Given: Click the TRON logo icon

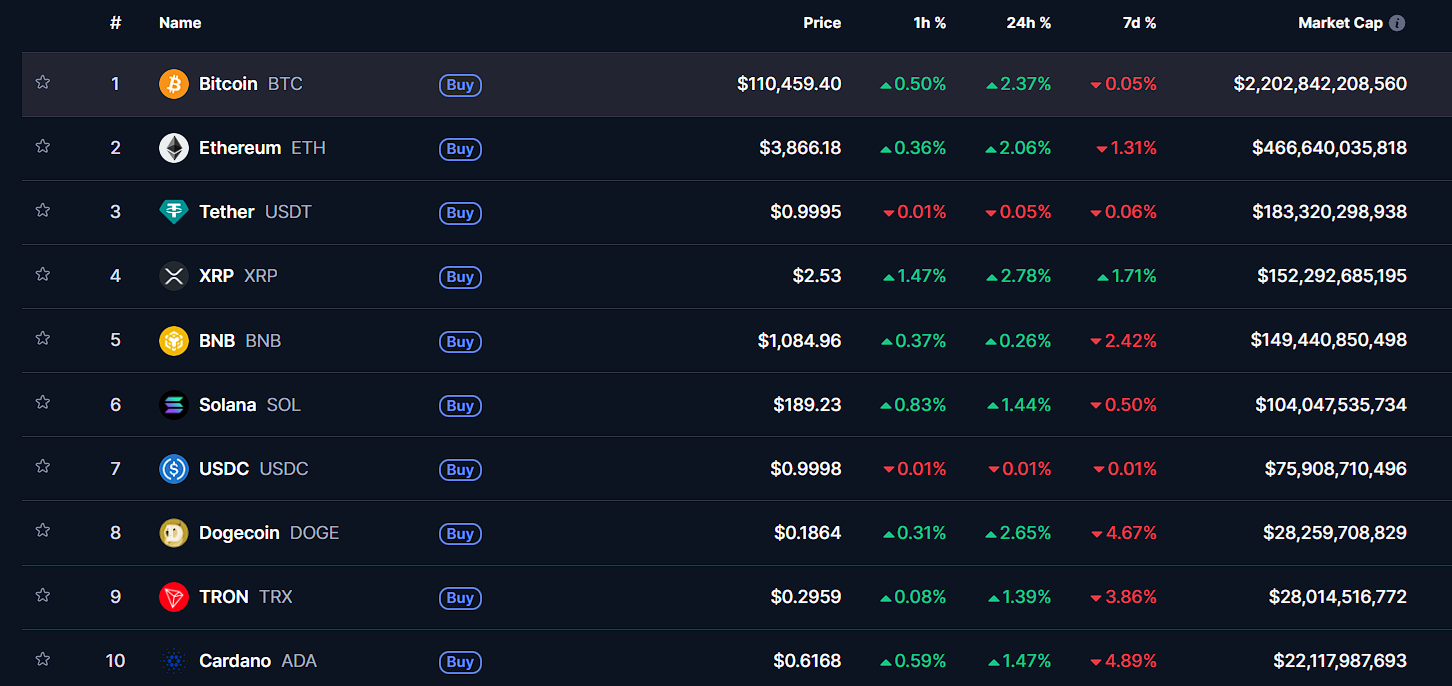Looking at the screenshot, I should click(173, 597).
